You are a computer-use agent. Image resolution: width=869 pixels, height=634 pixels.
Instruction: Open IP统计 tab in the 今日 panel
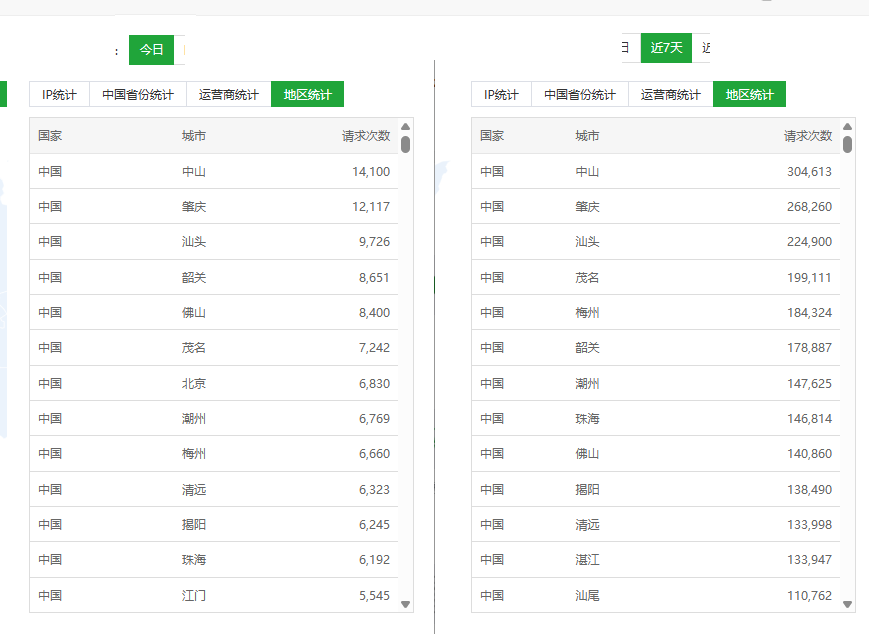coord(59,95)
